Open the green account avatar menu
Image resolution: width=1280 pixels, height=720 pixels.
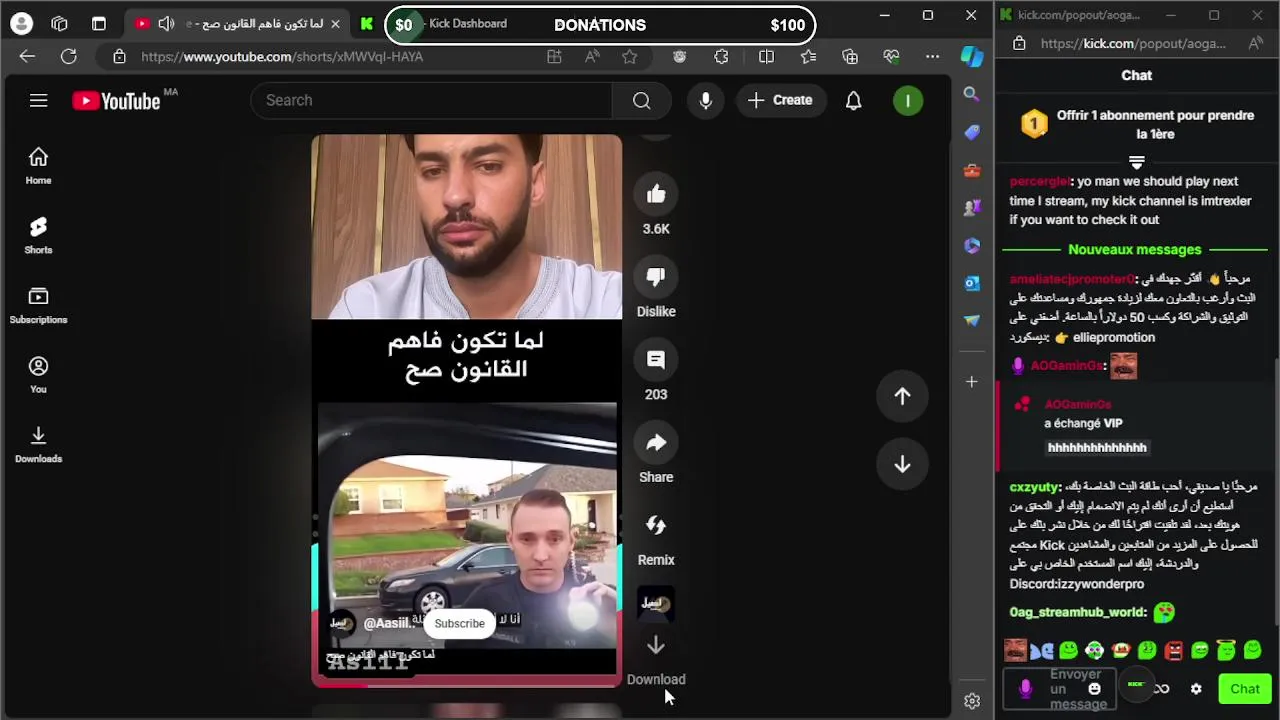click(x=908, y=101)
